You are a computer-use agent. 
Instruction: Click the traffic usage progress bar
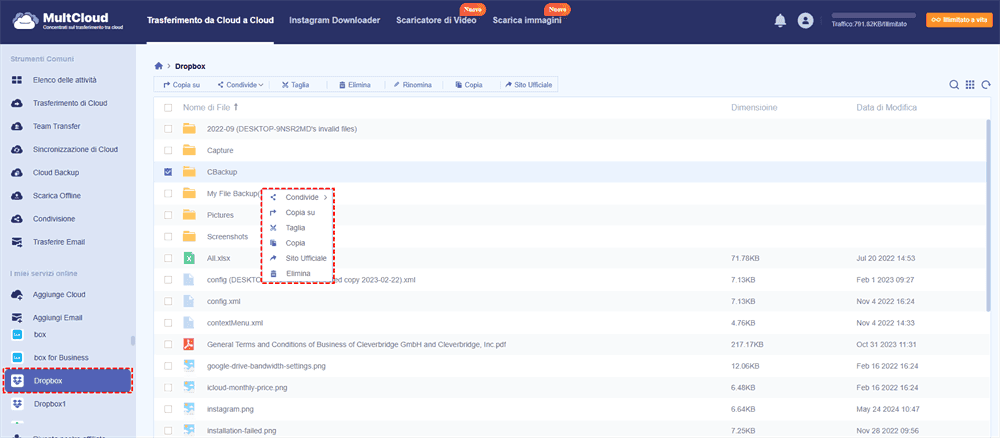[873, 15]
